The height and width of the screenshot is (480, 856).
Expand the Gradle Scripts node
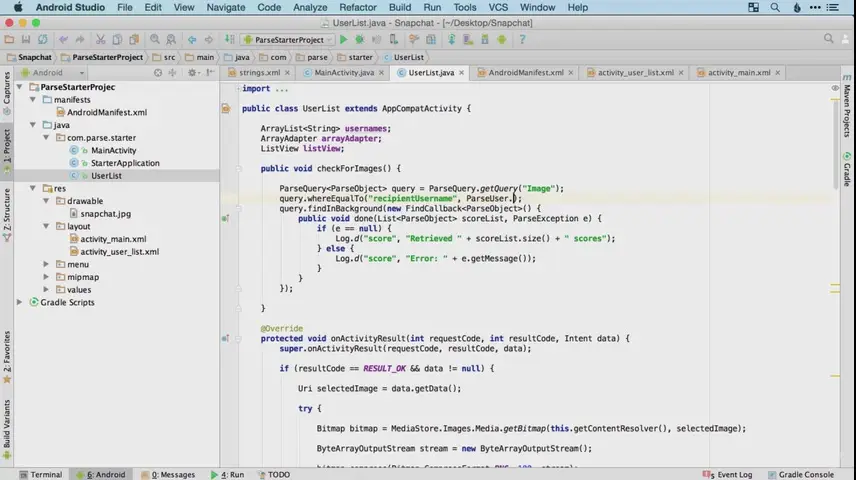tap(20, 302)
